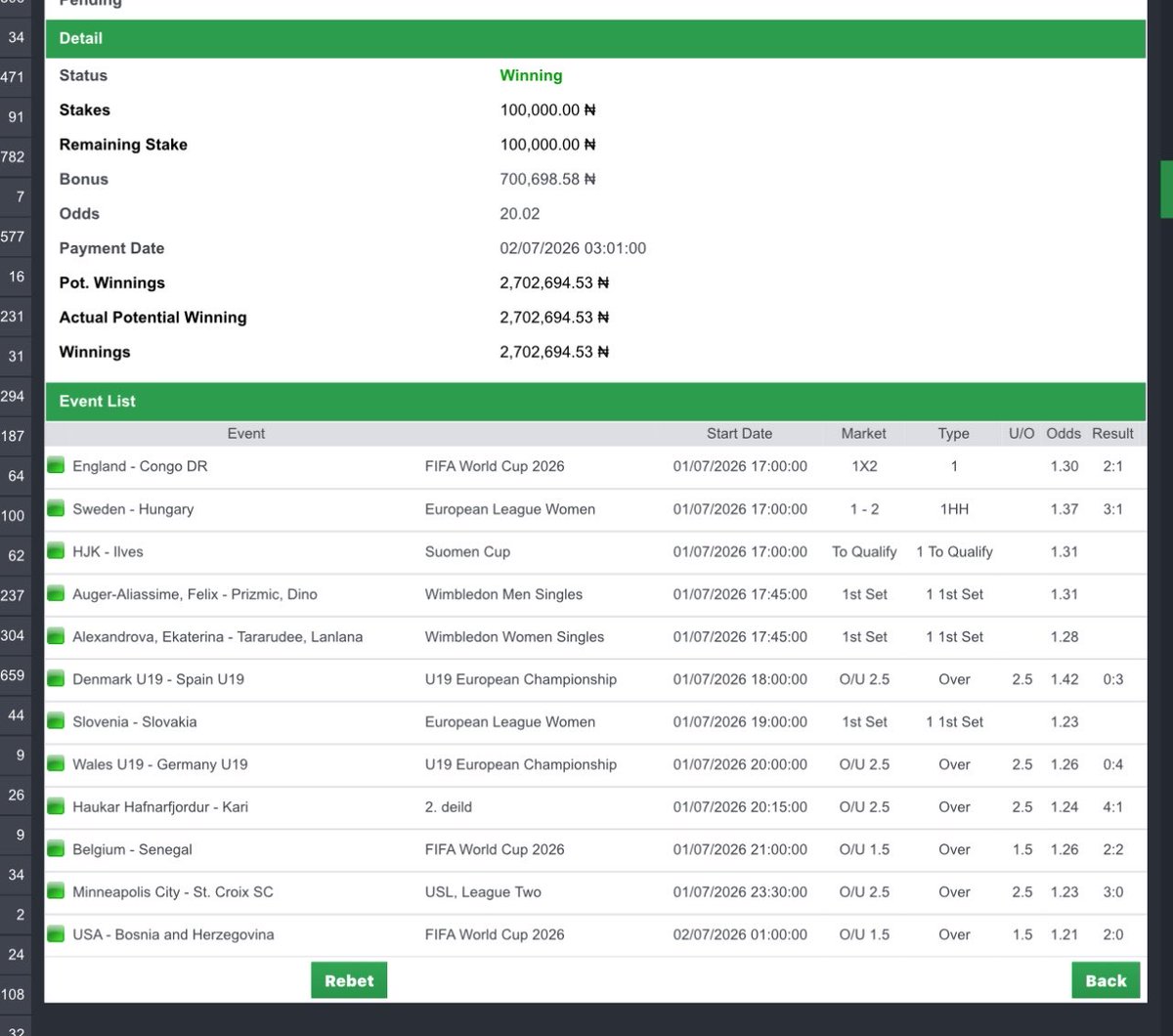This screenshot has width=1173, height=1036.
Task: Click green status icon for England - Congo DR
Action: pyautogui.click(x=56, y=466)
